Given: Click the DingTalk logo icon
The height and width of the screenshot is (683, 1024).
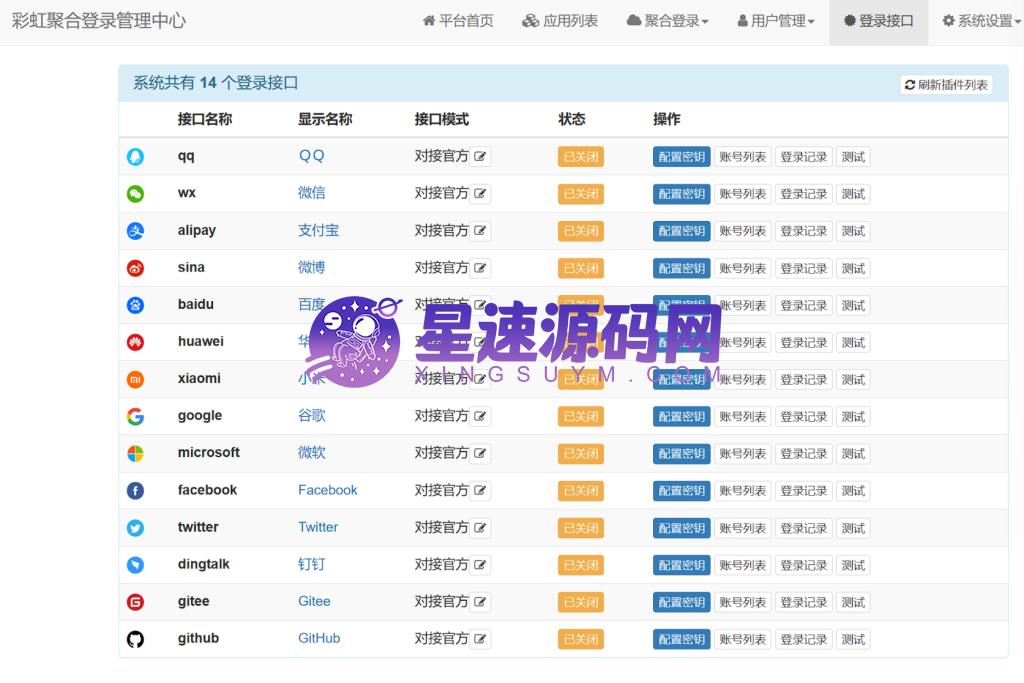Looking at the screenshot, I should pos(135,565).
